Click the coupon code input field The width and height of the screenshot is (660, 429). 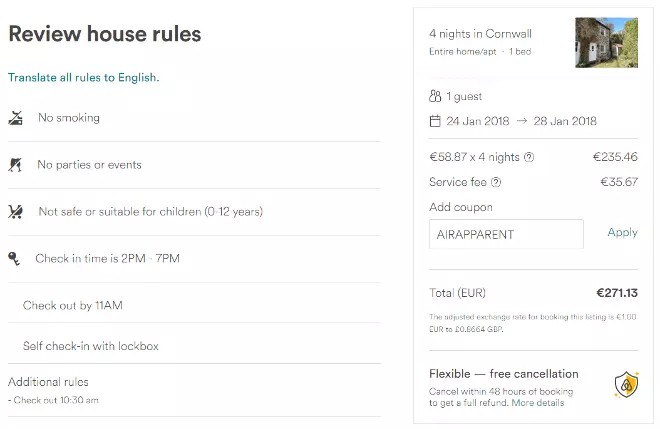505,234
